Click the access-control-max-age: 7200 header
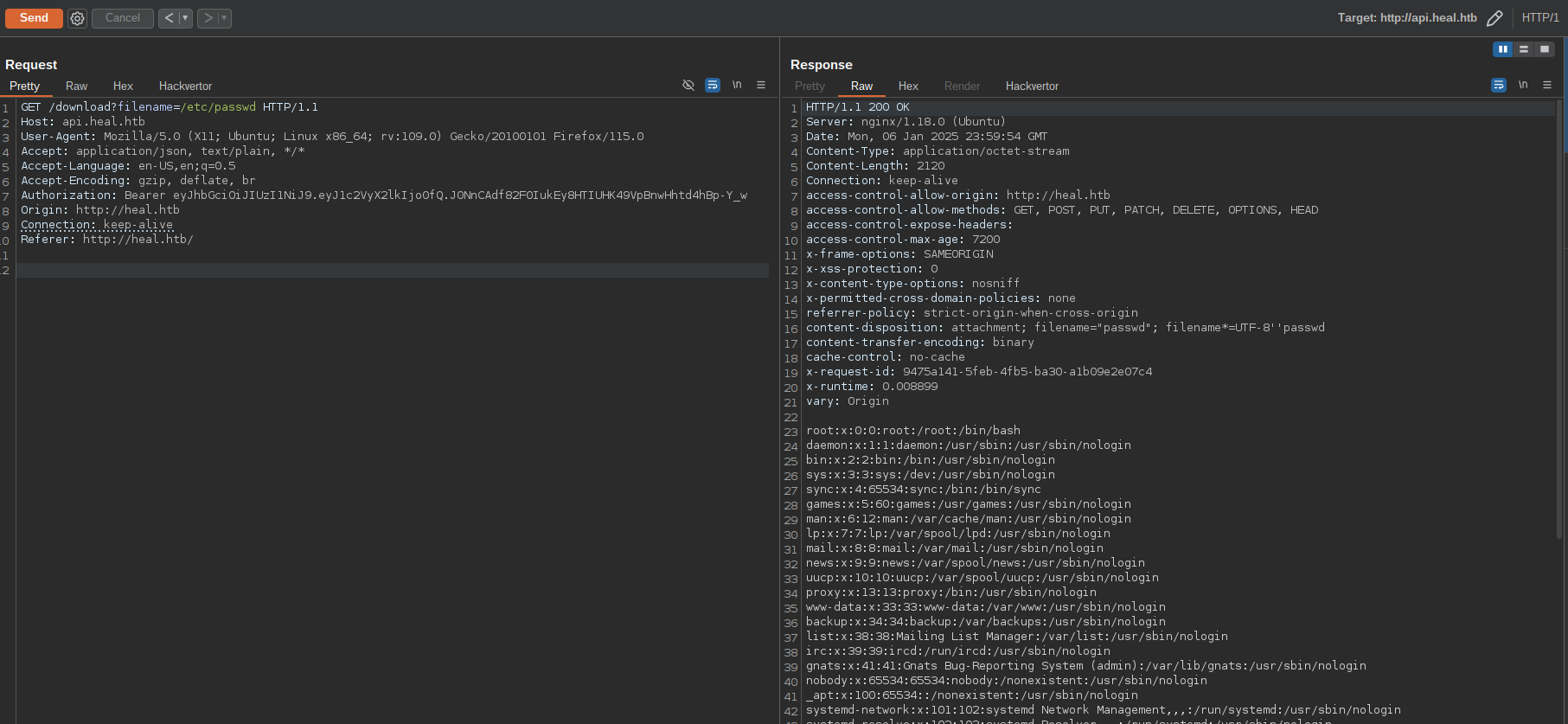The image size is (1568, 724). pyautogui.click(x=903, y=240)
